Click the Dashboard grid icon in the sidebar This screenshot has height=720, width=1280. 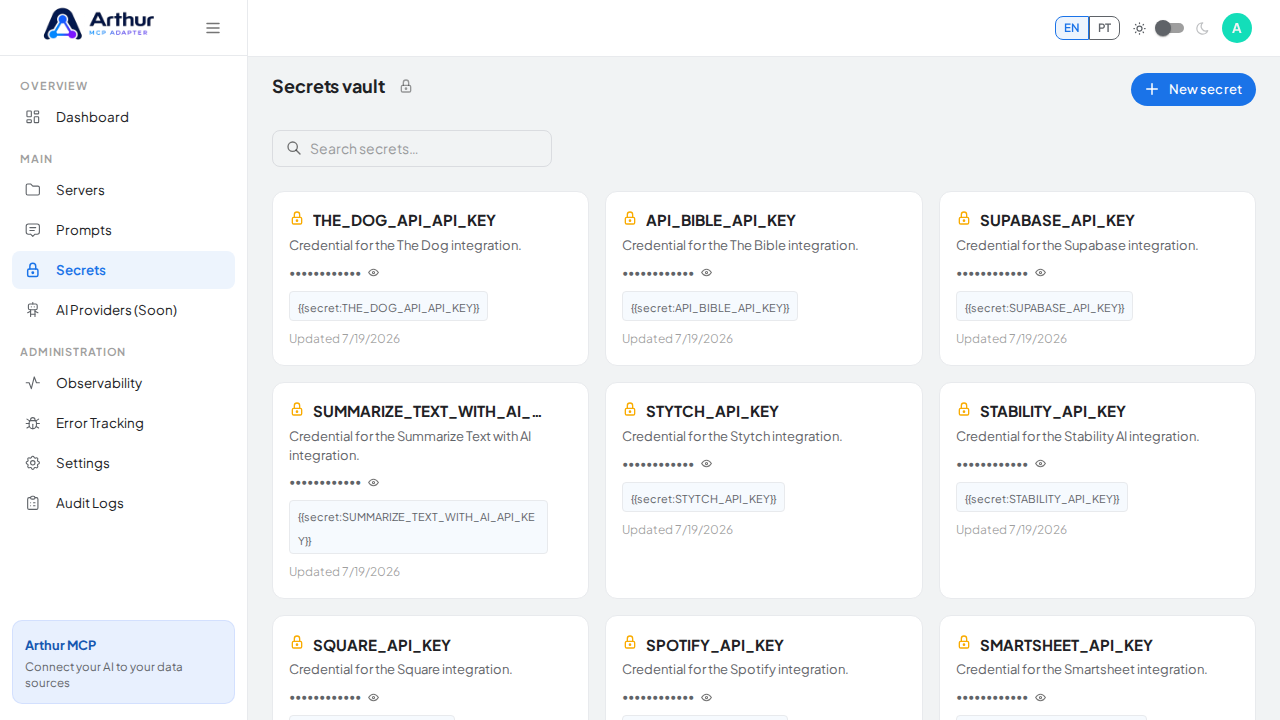33,117
